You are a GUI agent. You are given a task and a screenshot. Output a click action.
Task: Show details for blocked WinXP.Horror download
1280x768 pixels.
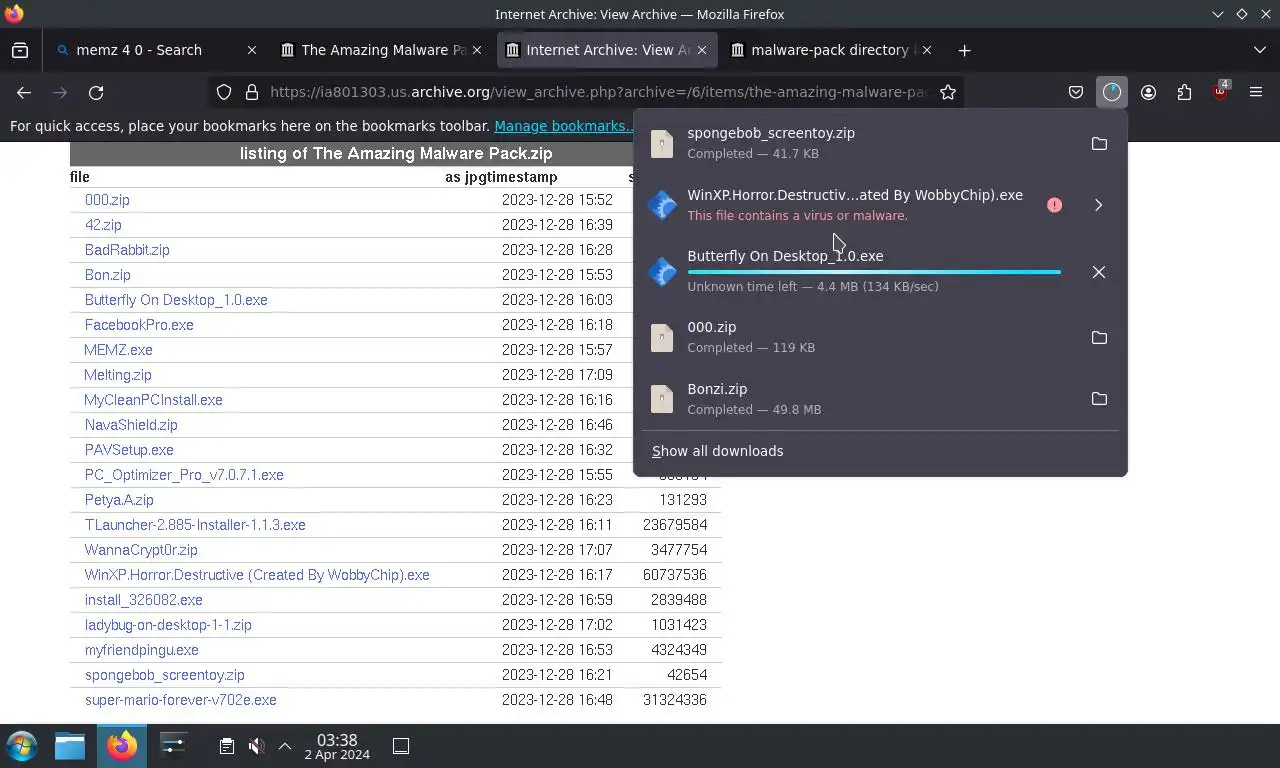1098,205
